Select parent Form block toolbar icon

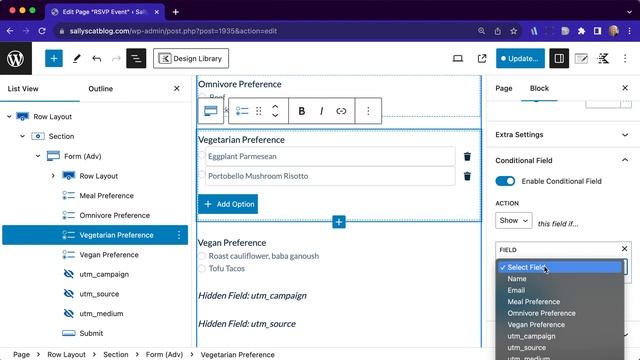(211, 111)
